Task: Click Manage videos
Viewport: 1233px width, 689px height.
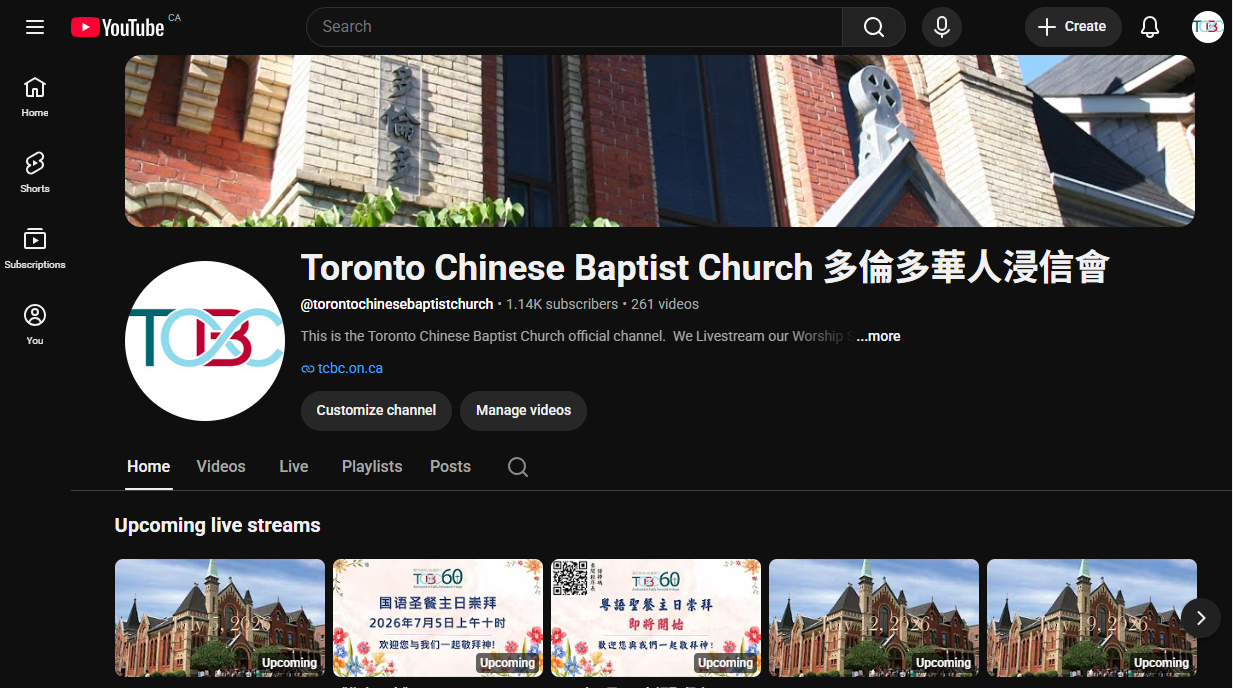Action: [x=523, y=411]
